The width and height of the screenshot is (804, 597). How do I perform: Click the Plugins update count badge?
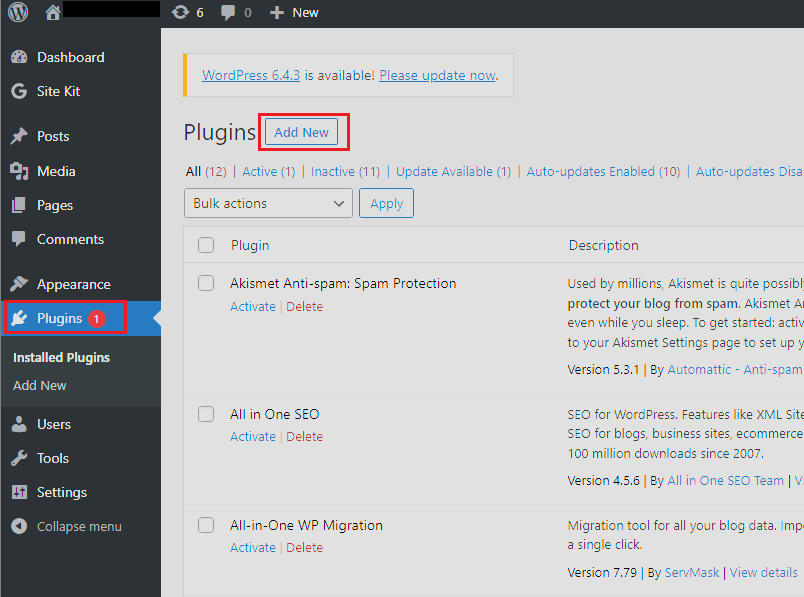pyautogui.click(x=96, y=319)
